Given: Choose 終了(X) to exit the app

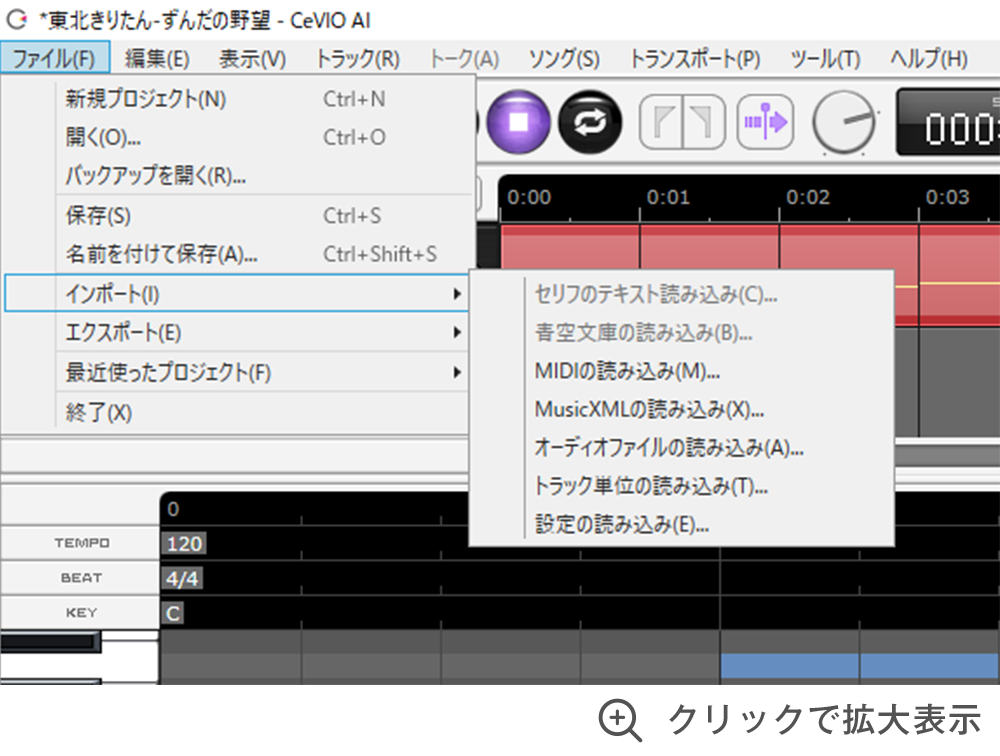Looking at the screenshot, I should tap(237, 412).
